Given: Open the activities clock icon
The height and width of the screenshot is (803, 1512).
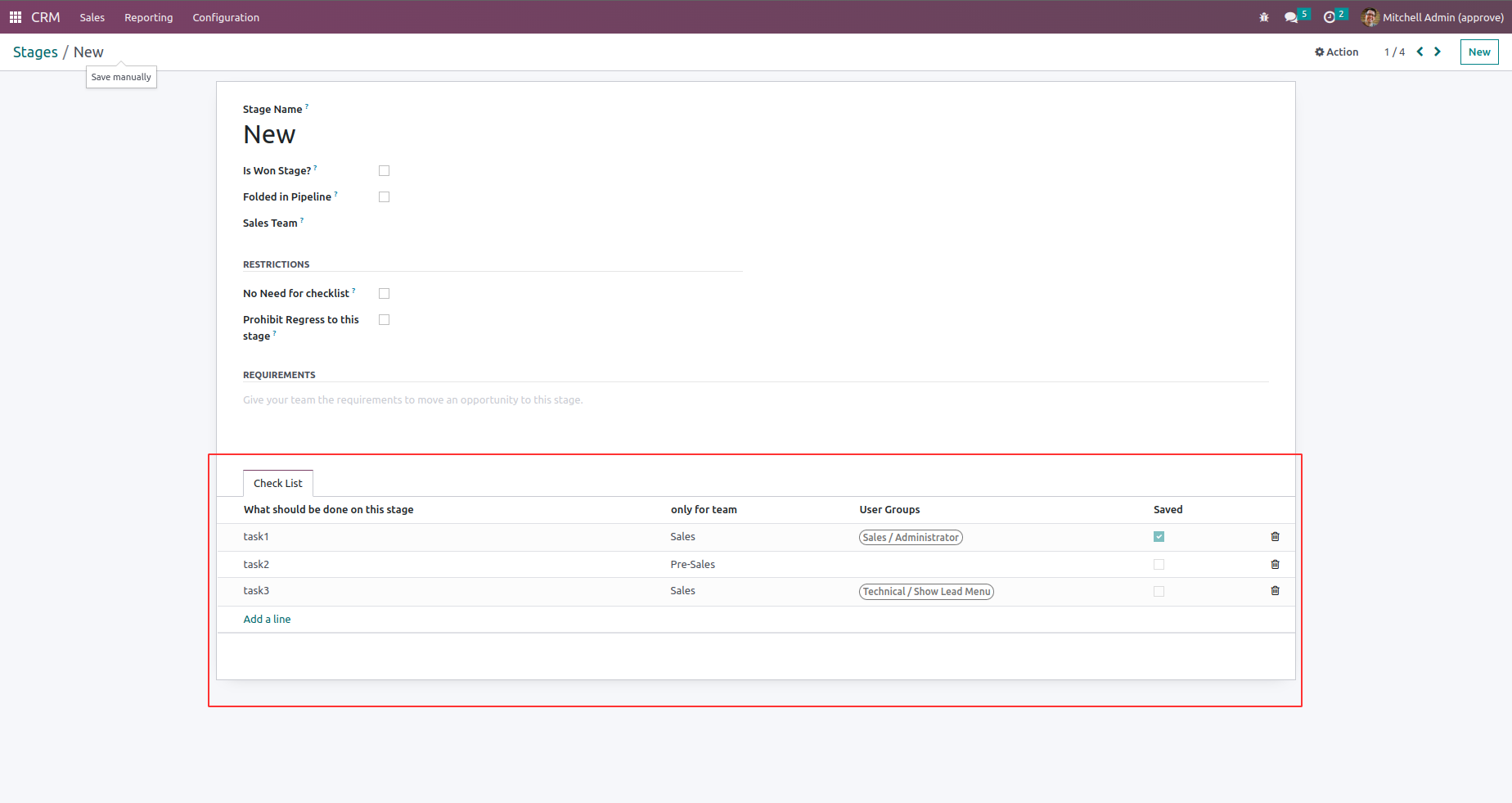Looking at the screenshot, I should tap(1330, 17).
